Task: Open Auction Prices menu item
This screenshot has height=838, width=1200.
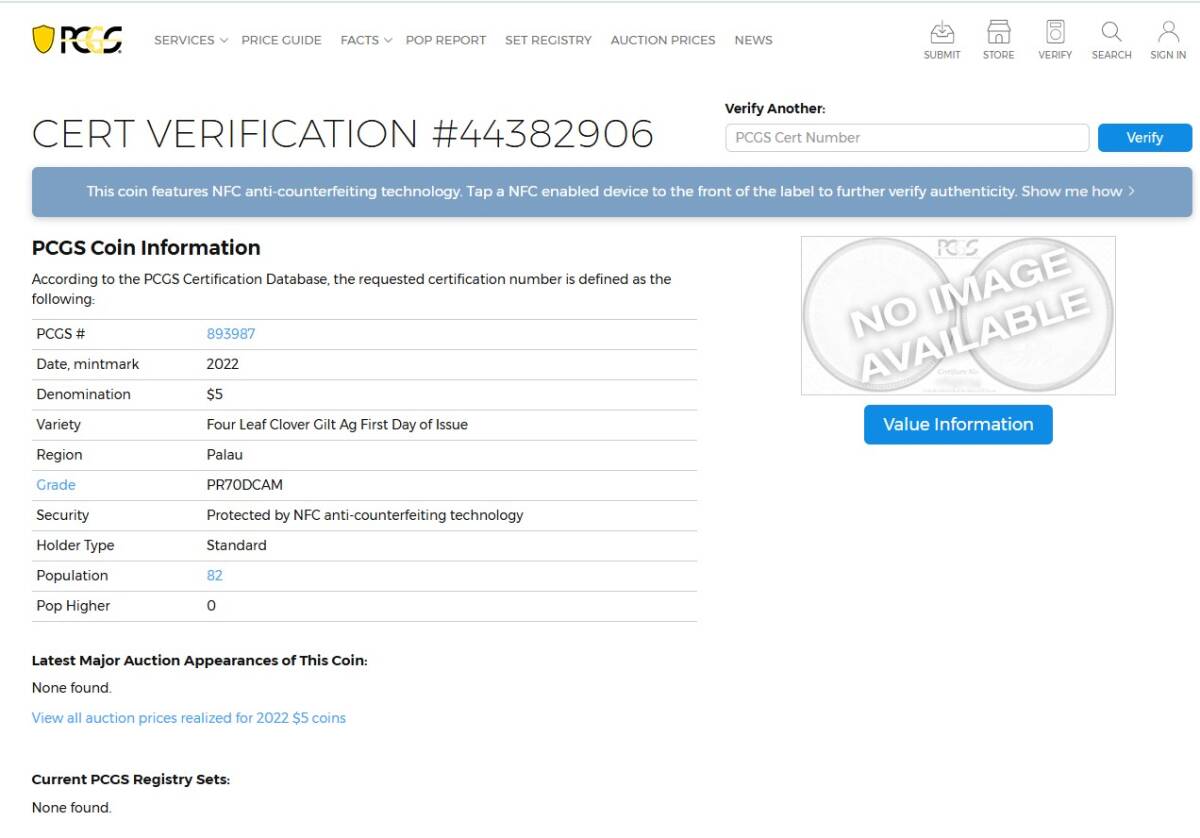Action: (663, 40)
